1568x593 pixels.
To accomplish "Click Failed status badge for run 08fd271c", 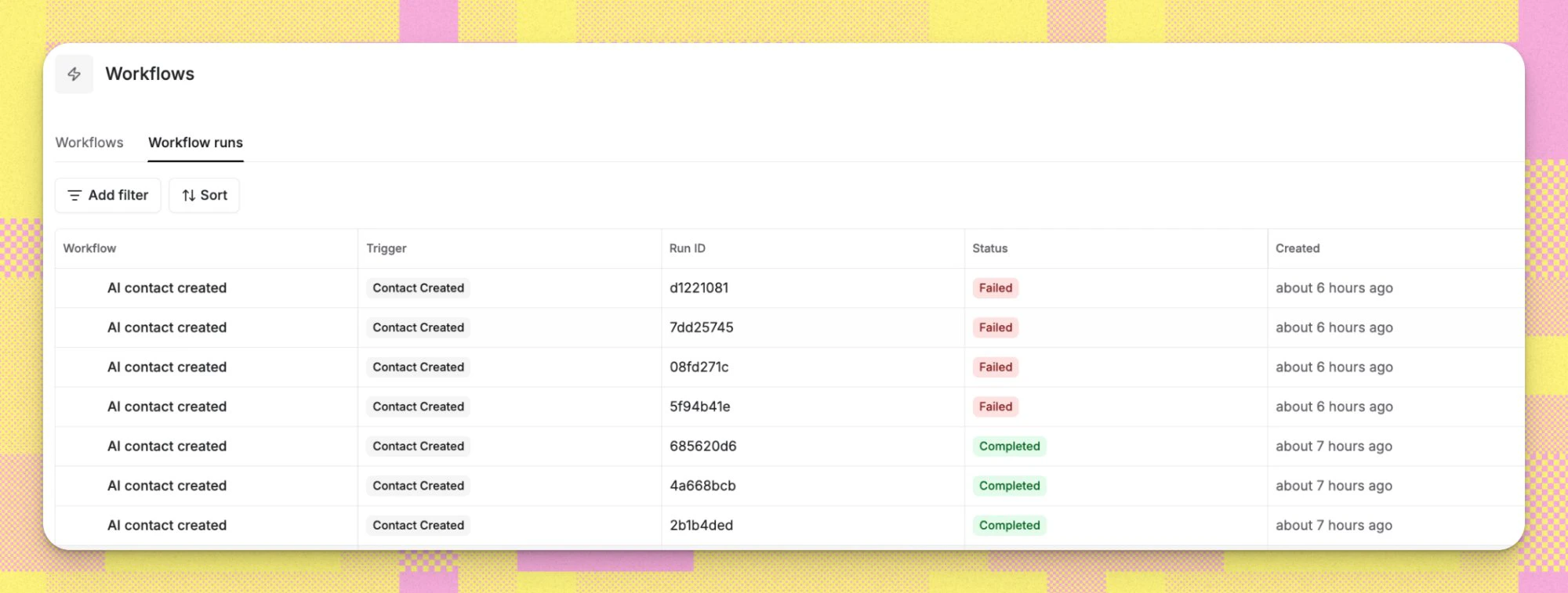I will [x=996, y=367].
